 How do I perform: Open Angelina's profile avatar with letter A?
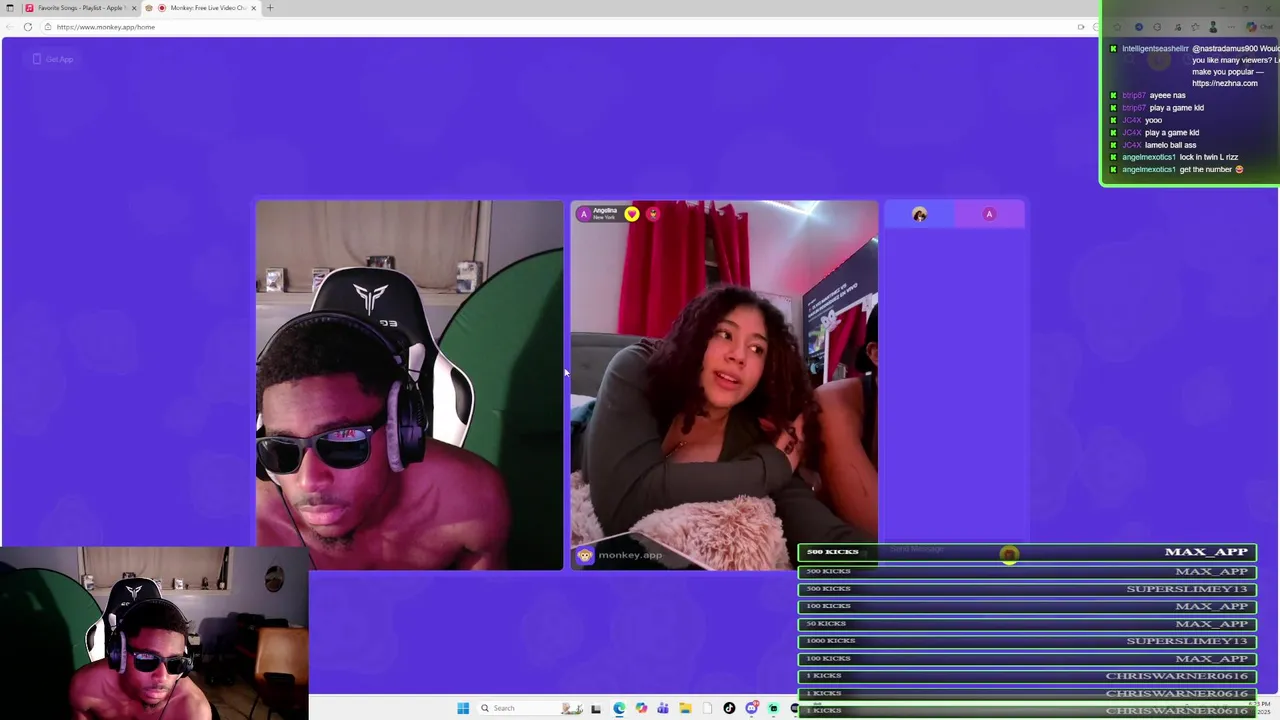point(584,214)
